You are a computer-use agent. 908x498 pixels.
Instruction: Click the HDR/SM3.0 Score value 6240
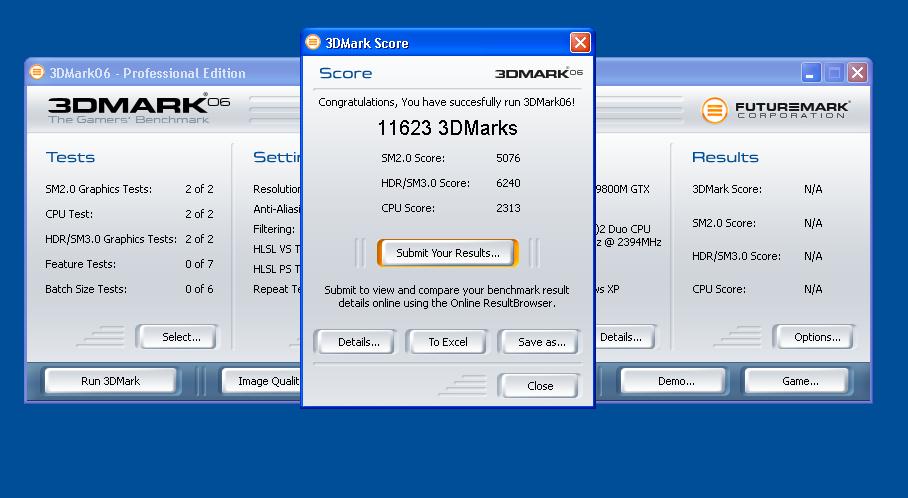[x=508, y=183]
